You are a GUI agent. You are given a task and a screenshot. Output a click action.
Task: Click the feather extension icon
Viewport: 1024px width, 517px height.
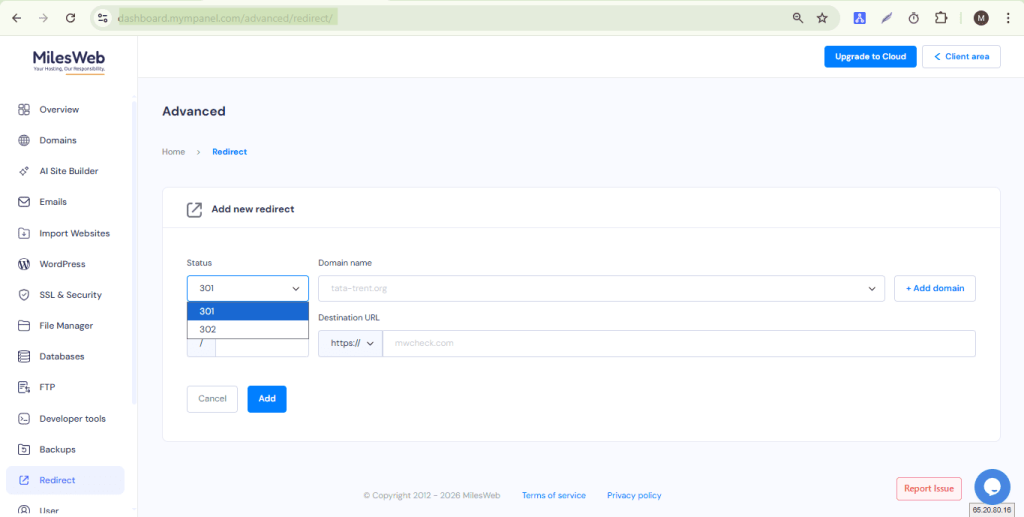tap(886, 18)
